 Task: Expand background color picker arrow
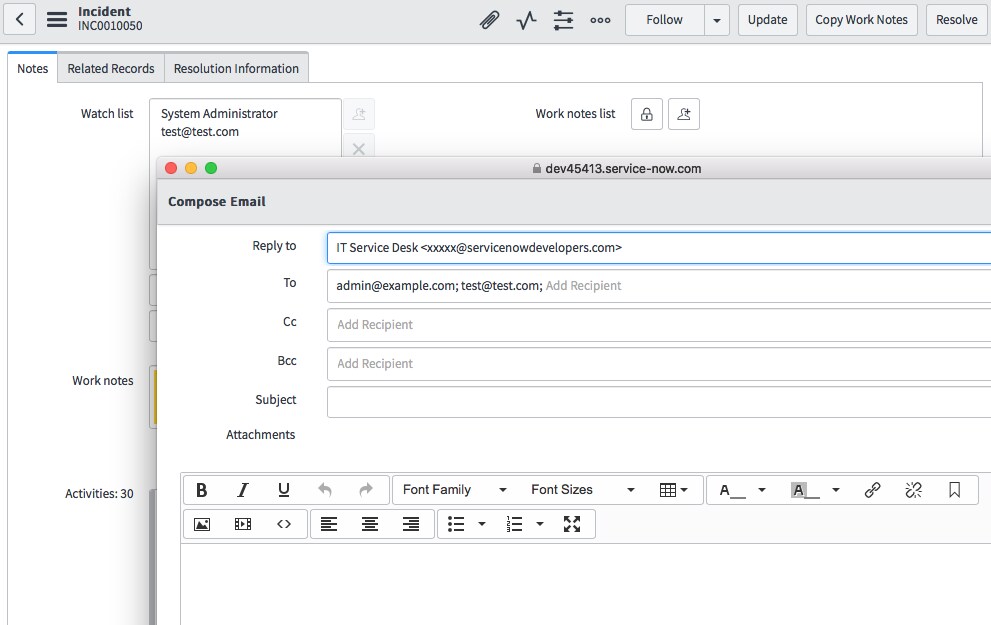[x=836, y=490]
